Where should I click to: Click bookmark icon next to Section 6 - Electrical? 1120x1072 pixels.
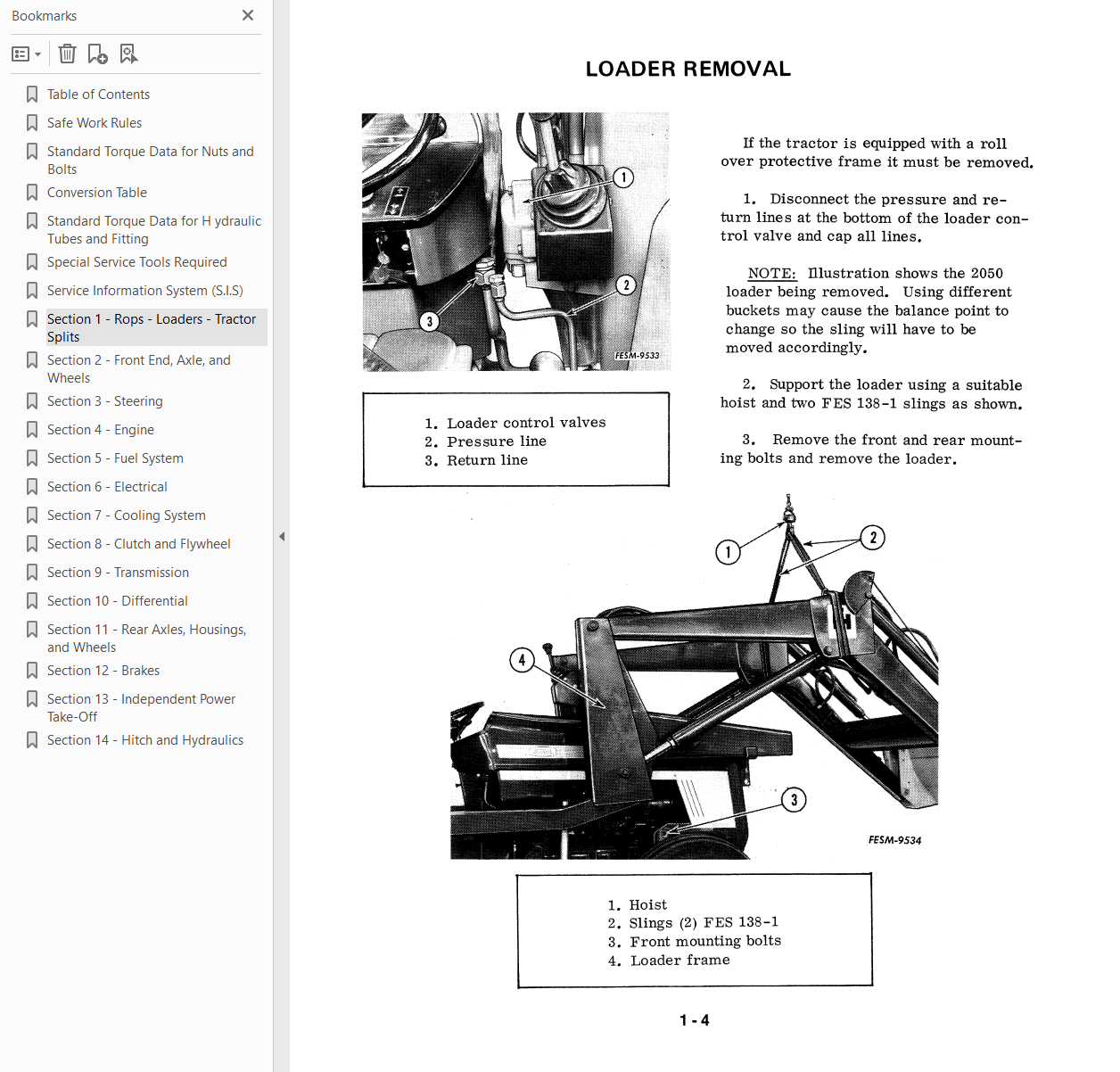coord(32,487)
